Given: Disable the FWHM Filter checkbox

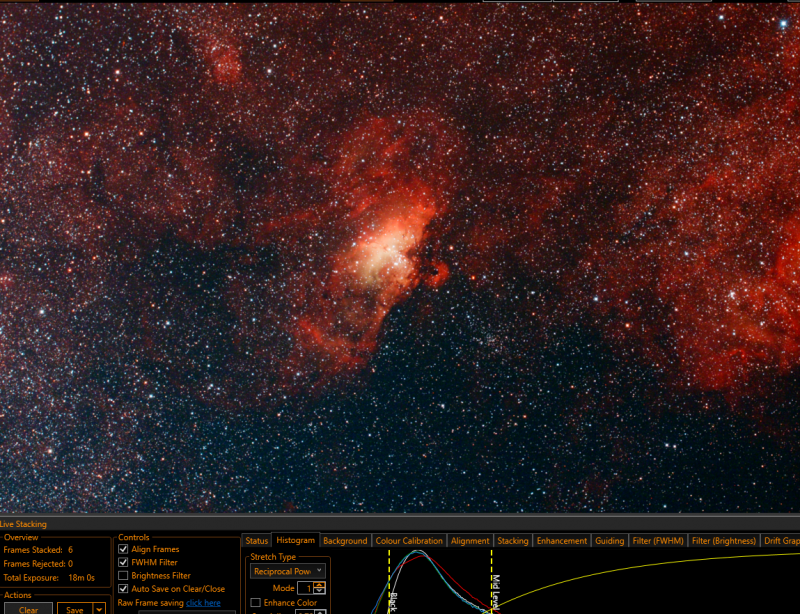Looking at the screenshot, I should [x=123, y=562].
